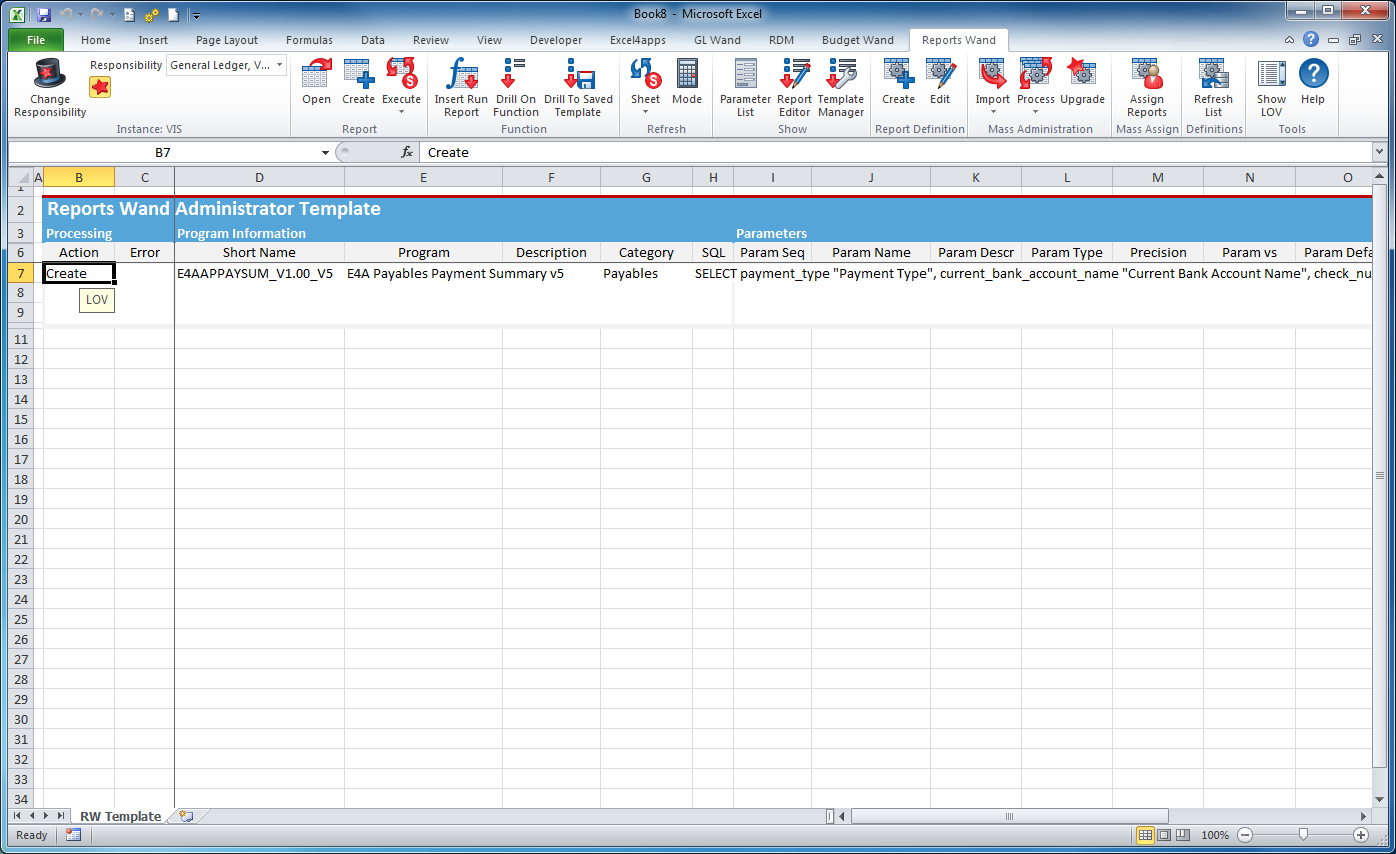Click the Import icon in Mass Administration
This screenshot has height=854, width=1396.
coord(993,82)
